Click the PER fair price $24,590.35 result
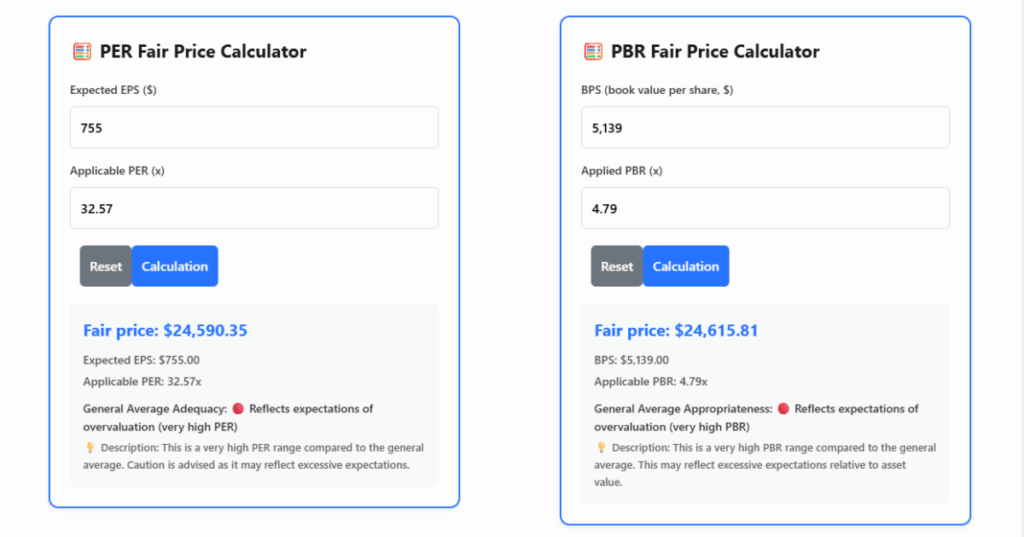 coord(165,330)
